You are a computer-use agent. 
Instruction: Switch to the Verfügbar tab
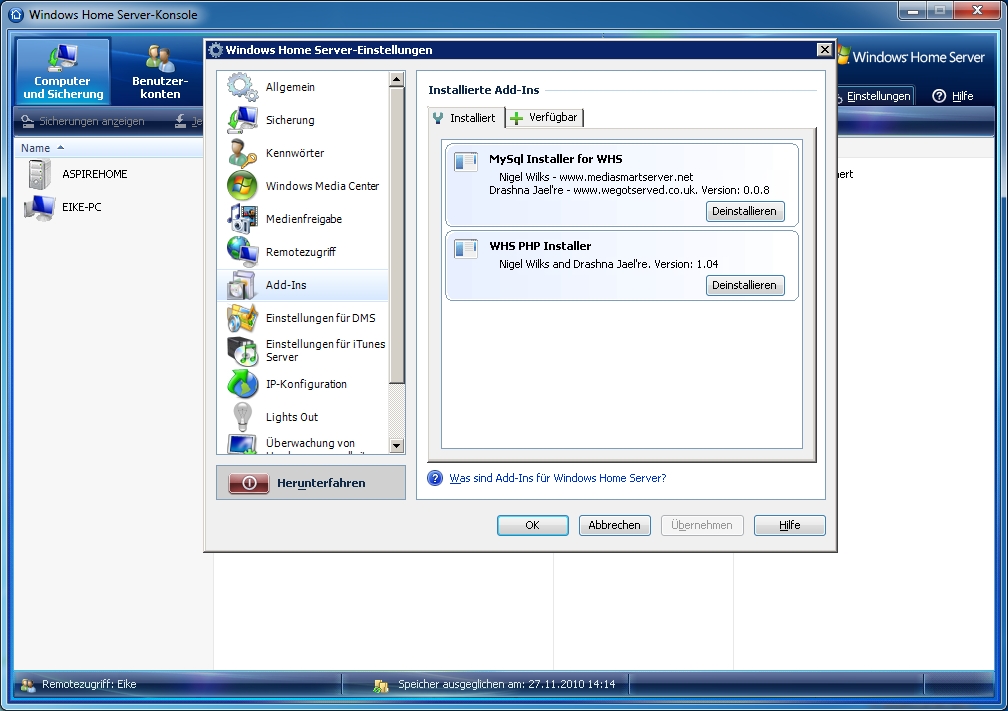[544, 118]
